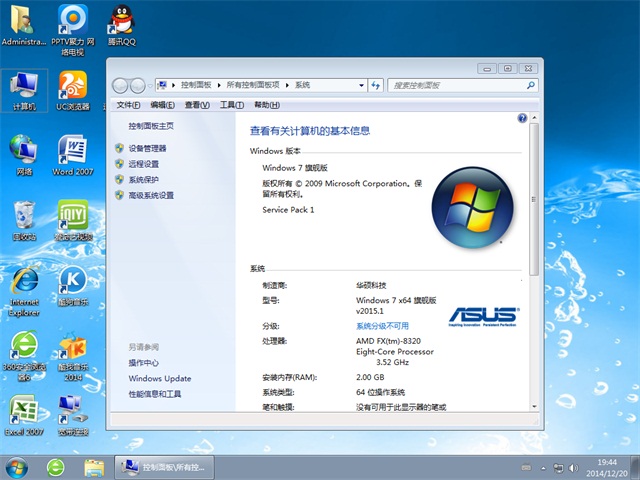Open the 查看(V) menu
Screen dimensions: 640x480
coord(196,105)
